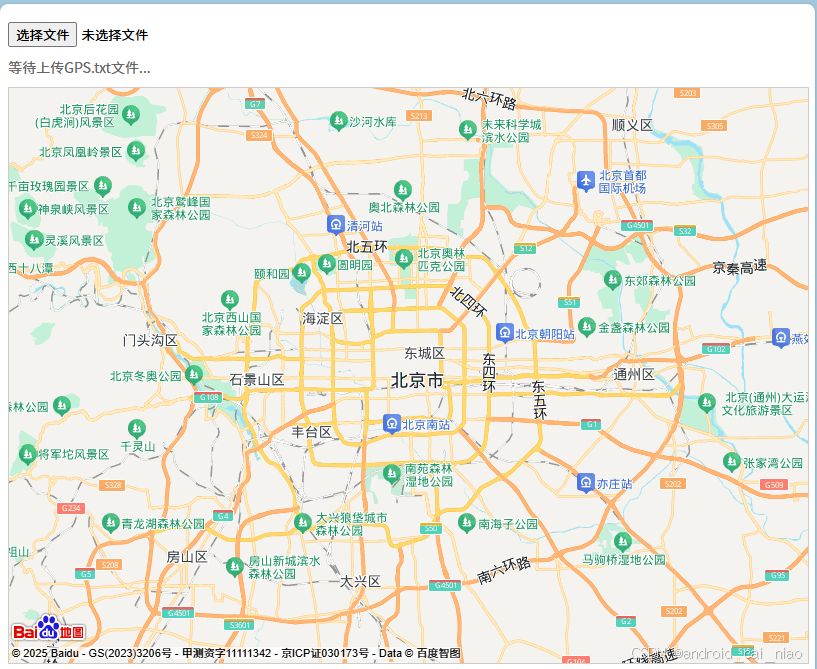
Task: Click the 北五环 road label
Action: coord(367,247)
